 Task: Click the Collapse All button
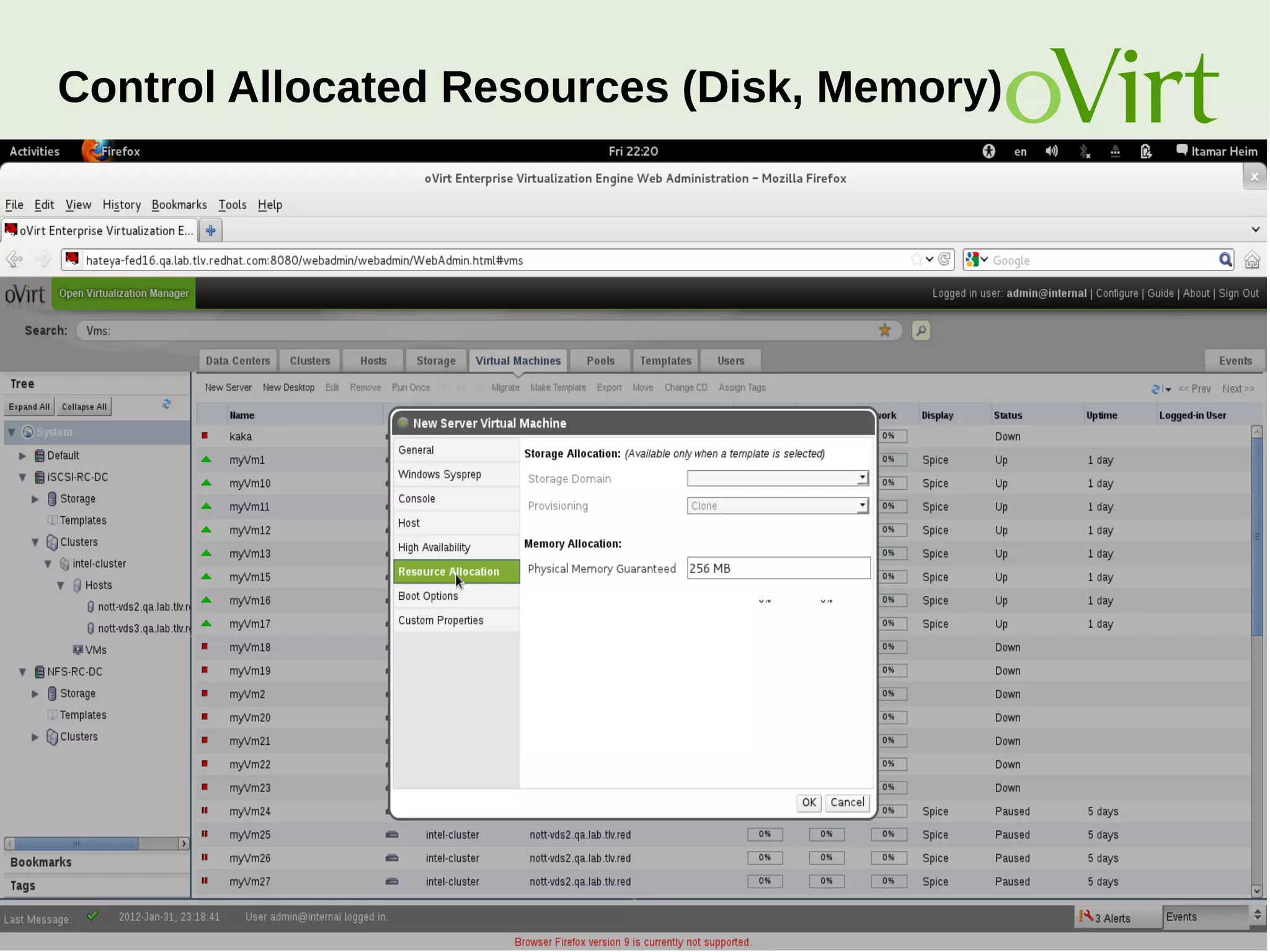84,407
